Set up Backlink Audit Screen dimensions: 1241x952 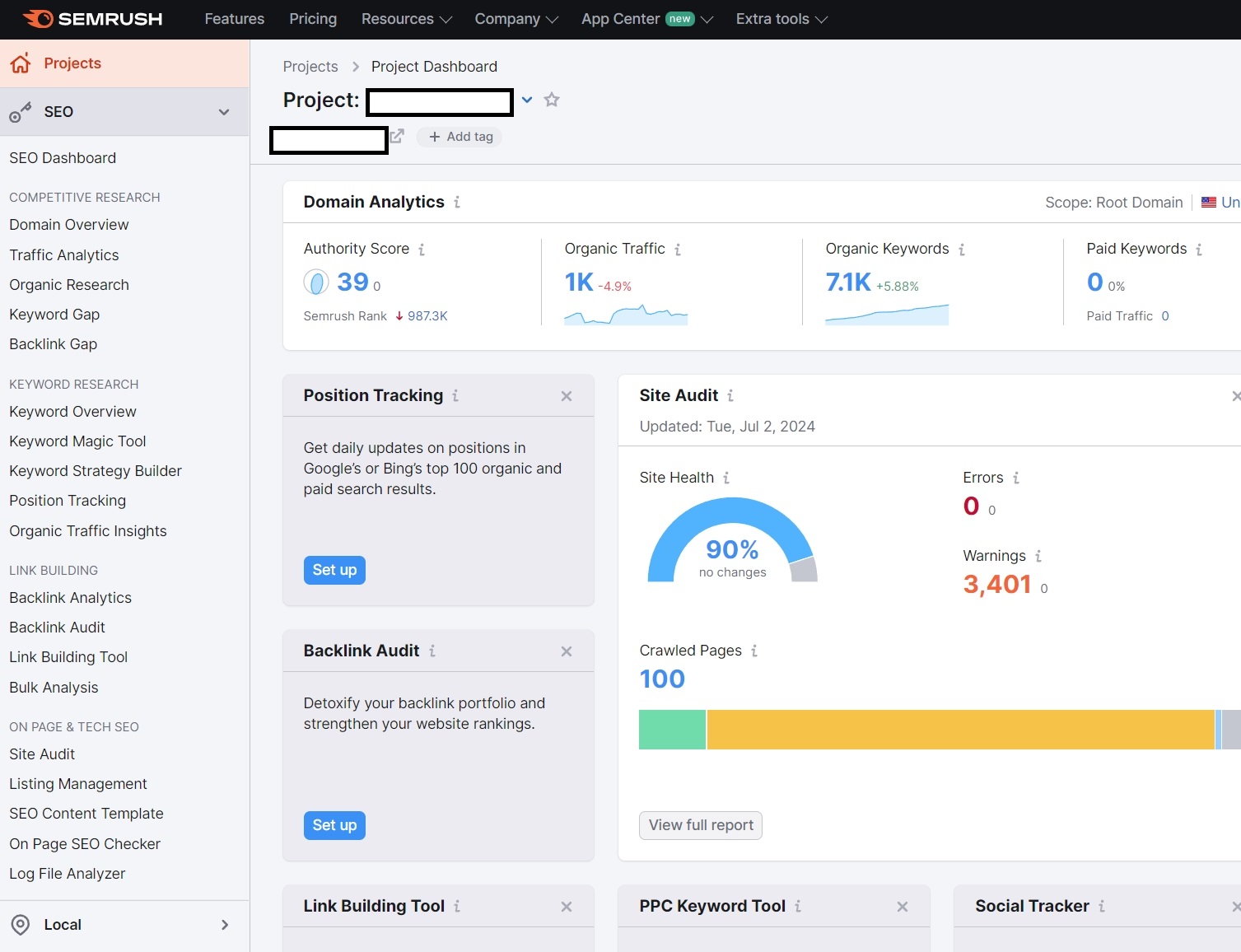[334, 825]
